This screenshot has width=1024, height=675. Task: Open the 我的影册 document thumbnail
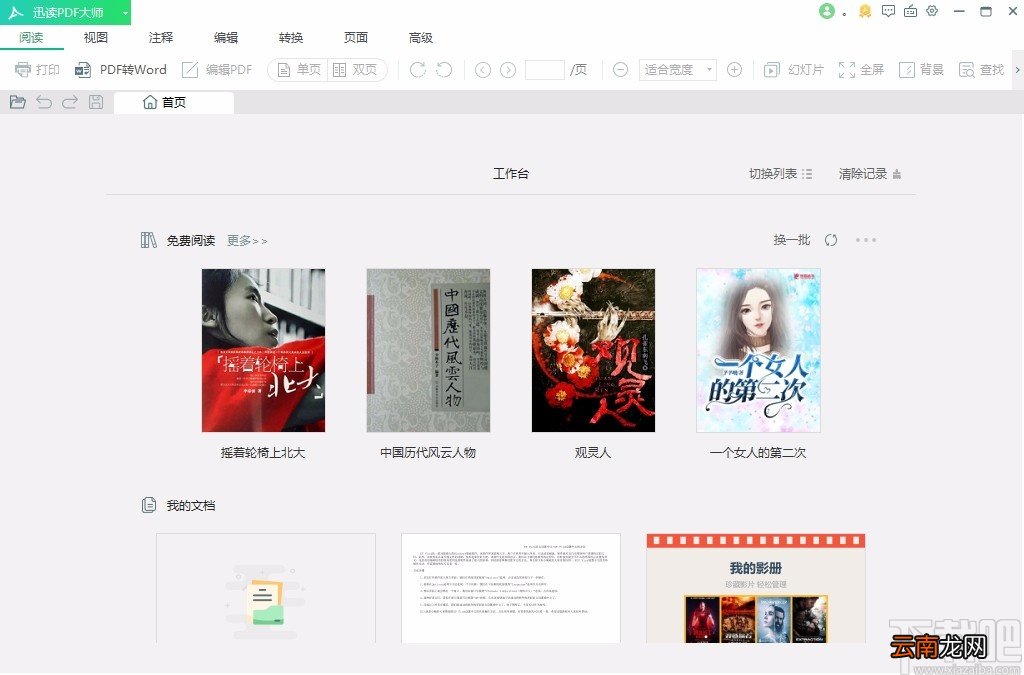(x=756, y=588)
